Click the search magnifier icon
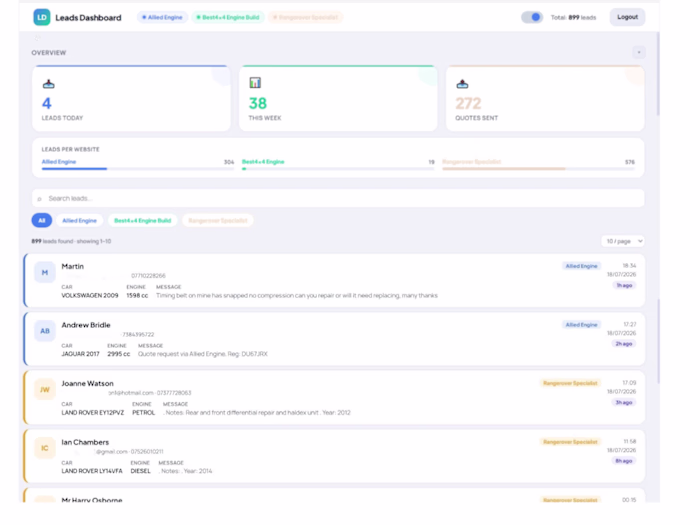Viewport: 700px width, 525px height. click(39, 199)
